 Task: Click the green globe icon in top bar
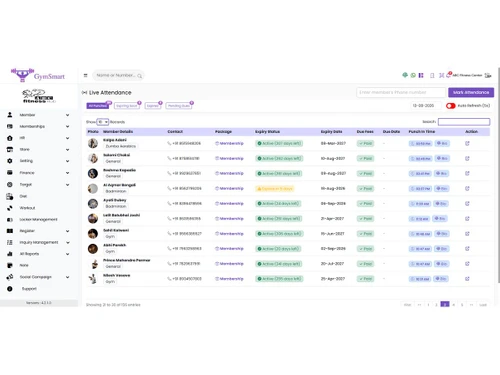[x=405, y=75]
